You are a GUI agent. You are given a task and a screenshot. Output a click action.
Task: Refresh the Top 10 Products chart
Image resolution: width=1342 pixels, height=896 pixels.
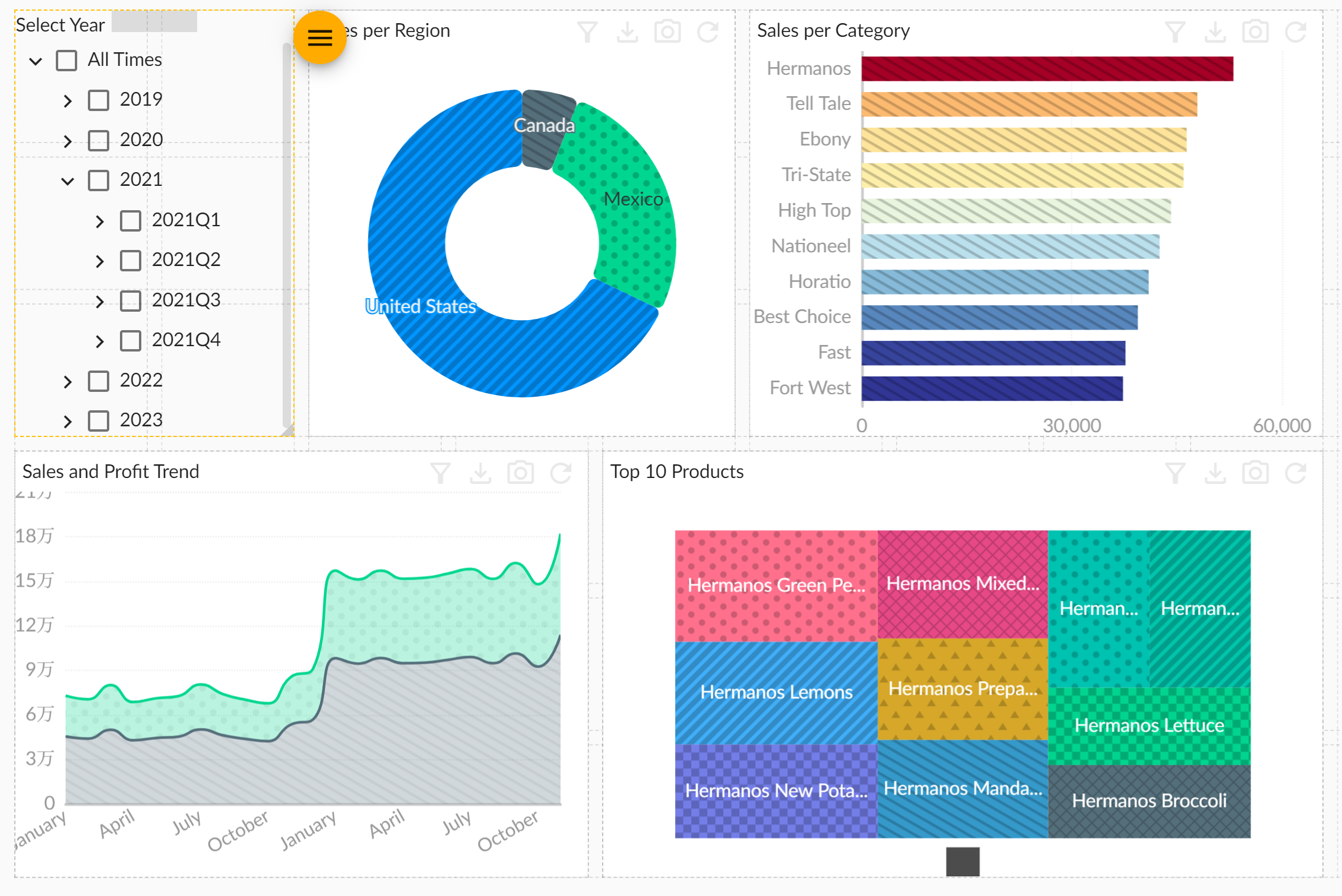pos(1295,473)
